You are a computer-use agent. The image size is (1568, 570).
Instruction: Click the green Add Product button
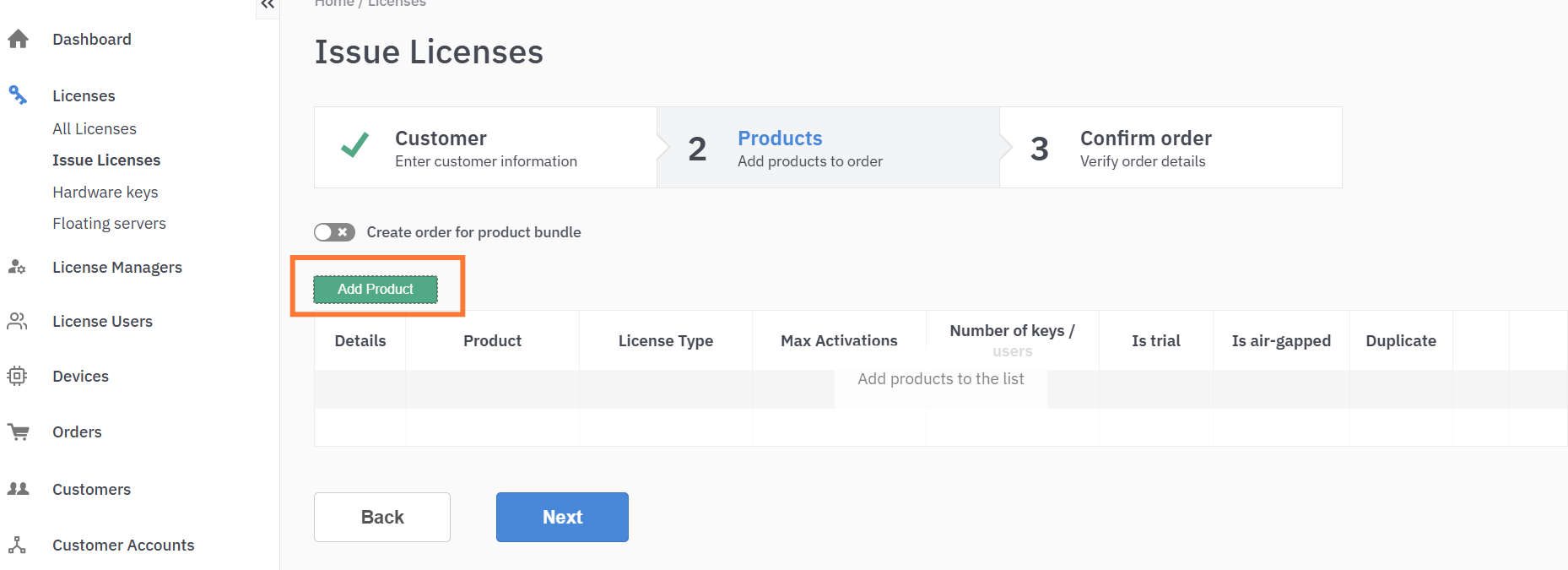(x=376, y=289)
